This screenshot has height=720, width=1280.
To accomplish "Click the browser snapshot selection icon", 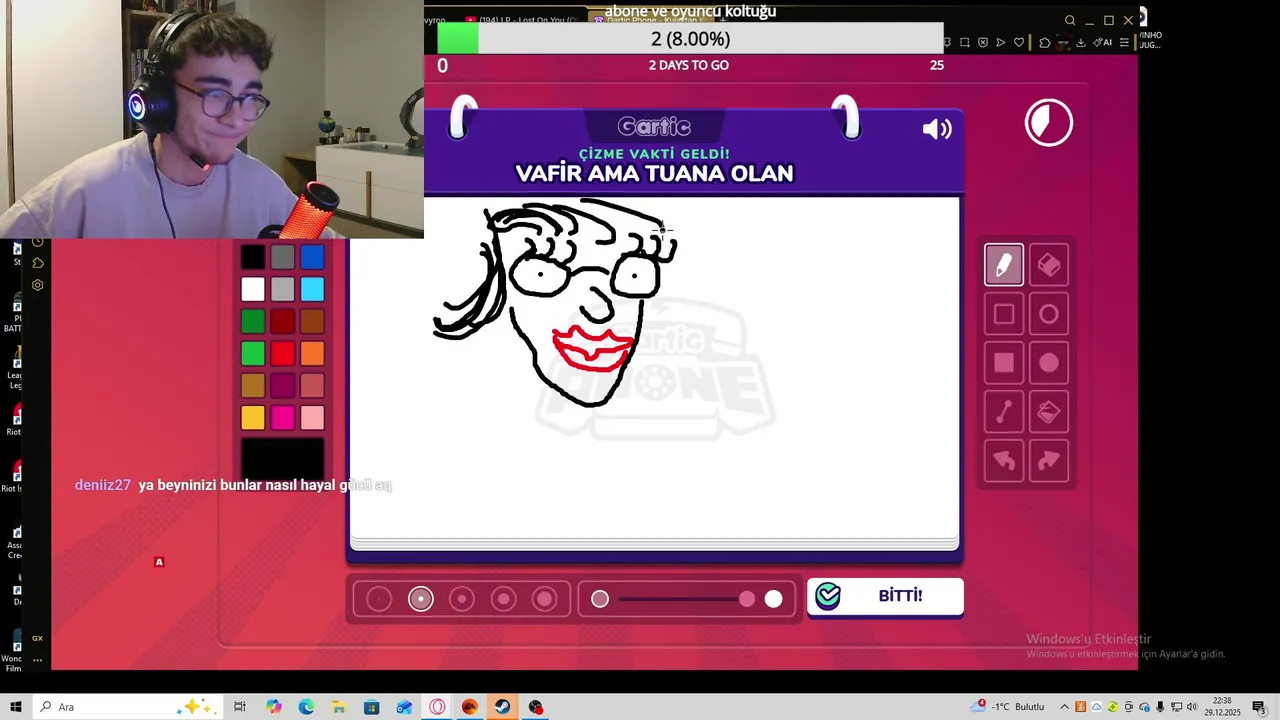I will coord(965,42).
